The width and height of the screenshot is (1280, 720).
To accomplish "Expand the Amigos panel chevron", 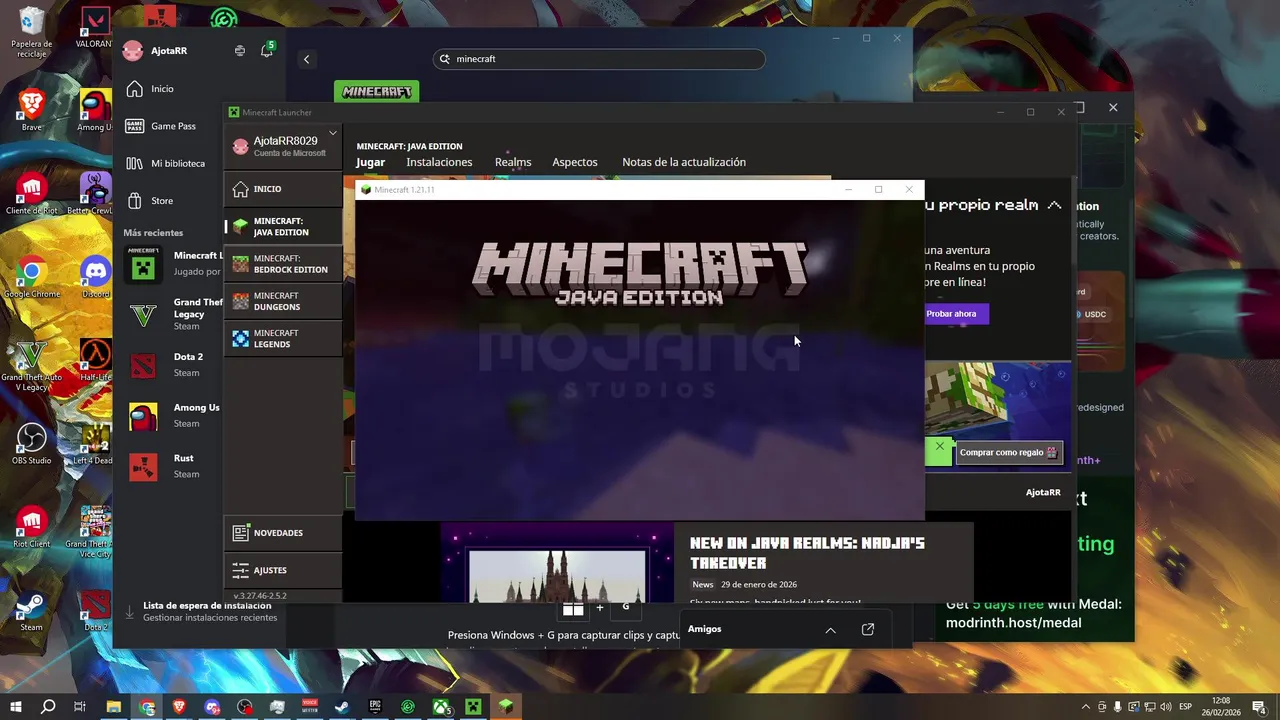I will pyautogui.click(x=830, y=630).
